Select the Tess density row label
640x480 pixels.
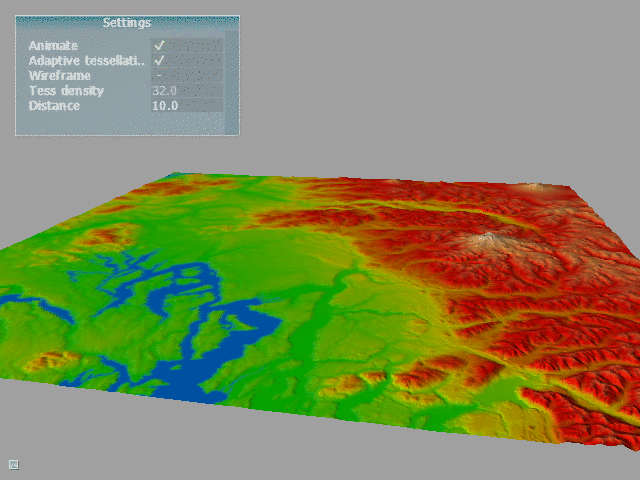click(66, 91)
